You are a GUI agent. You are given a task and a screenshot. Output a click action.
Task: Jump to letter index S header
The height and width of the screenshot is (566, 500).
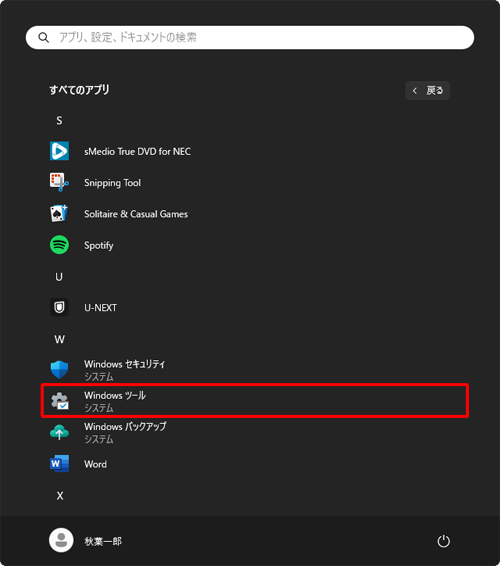point(59,120)
